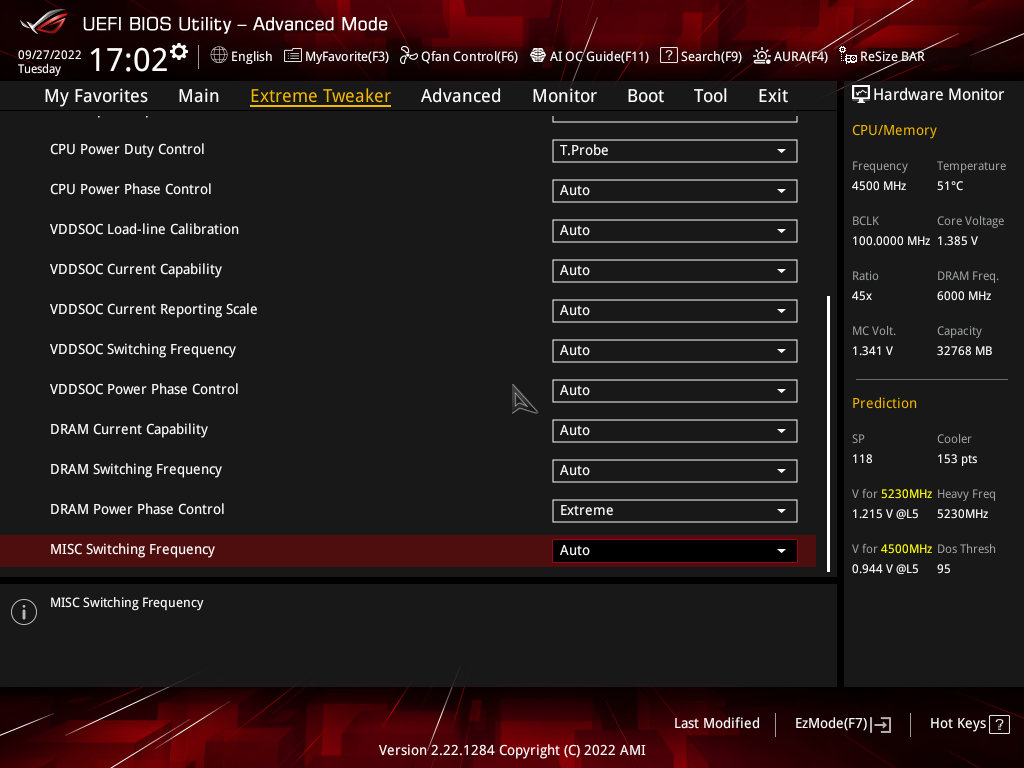Select the DRAM Power Phase Control label
1024x768 pixels.
pos(137,509)
